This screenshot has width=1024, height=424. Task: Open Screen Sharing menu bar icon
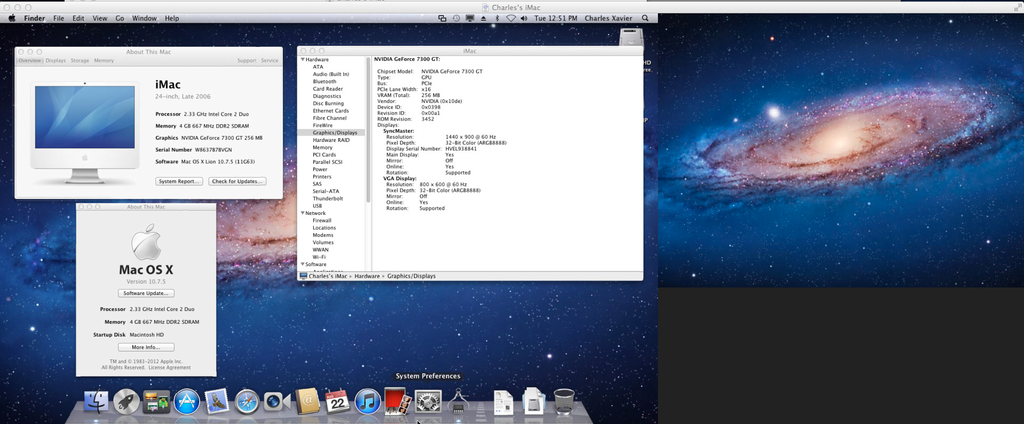(x=442, y=18)
